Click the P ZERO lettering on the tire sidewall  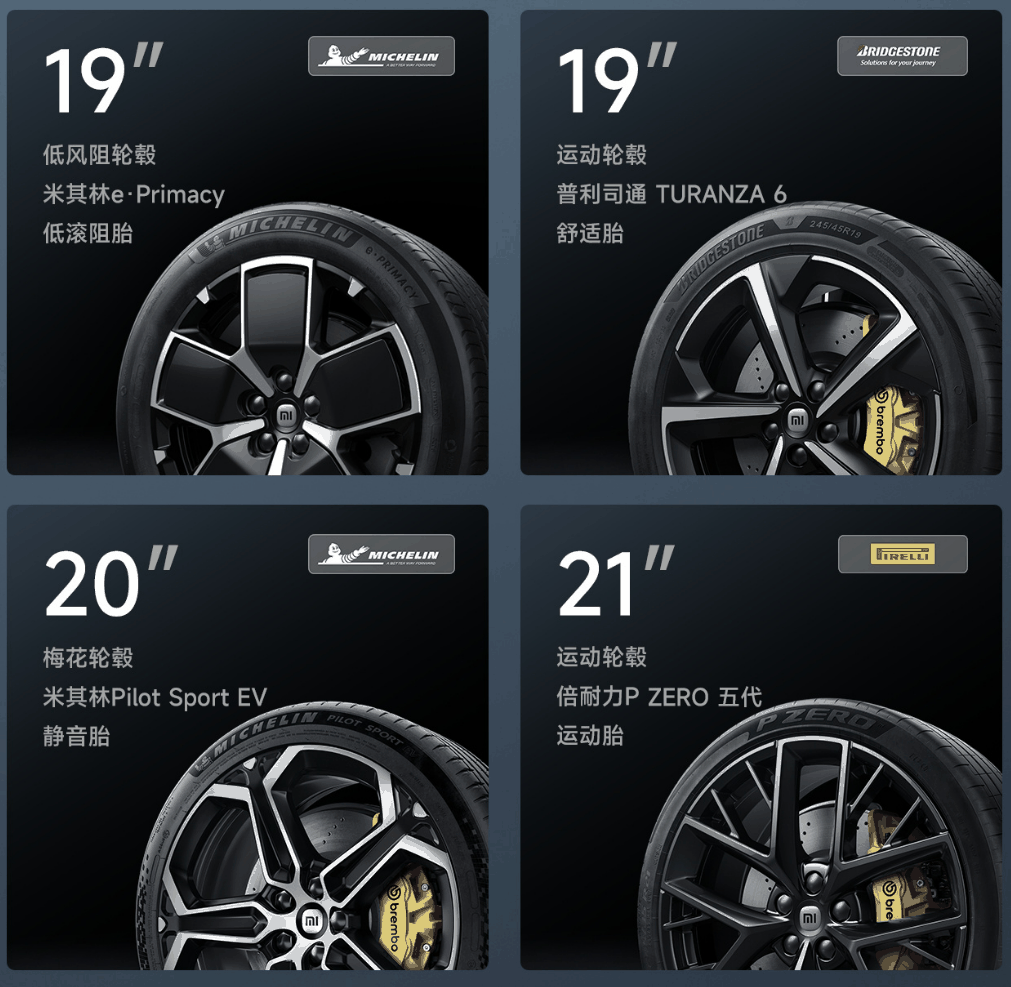click(x=818, y=719)
